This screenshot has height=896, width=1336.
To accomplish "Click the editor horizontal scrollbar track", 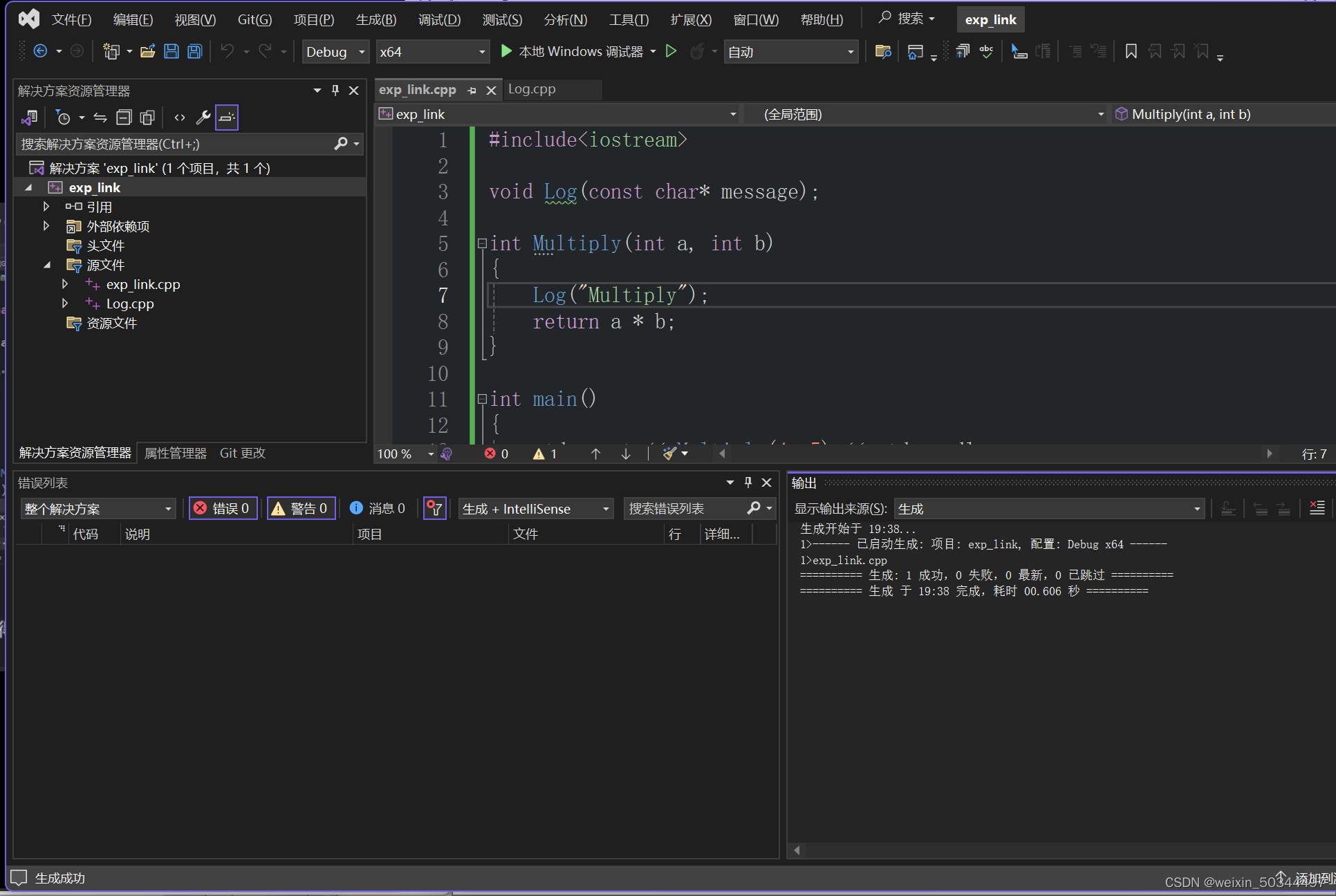I will point(996,454).
